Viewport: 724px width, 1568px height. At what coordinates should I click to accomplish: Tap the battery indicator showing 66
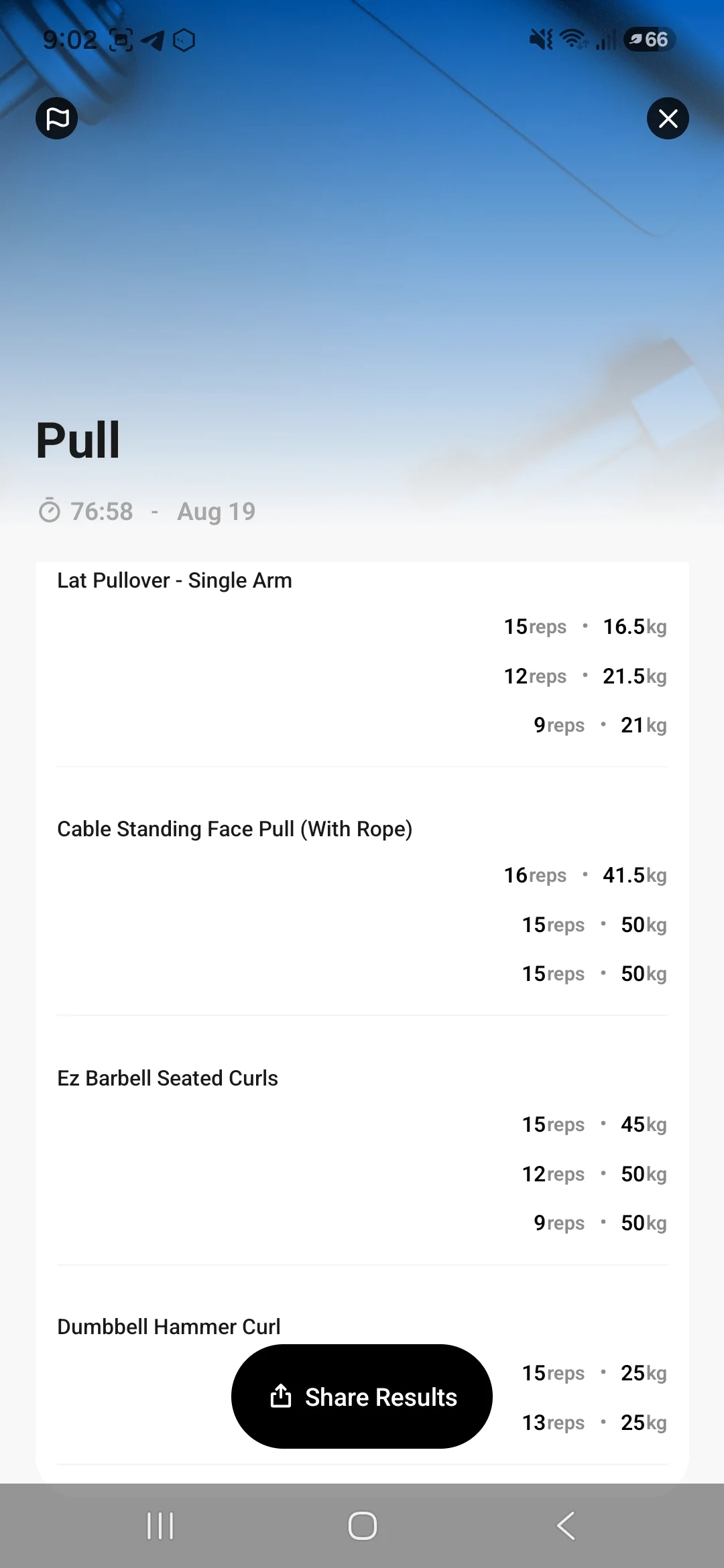pyautogui.click(x=650, y=40)
